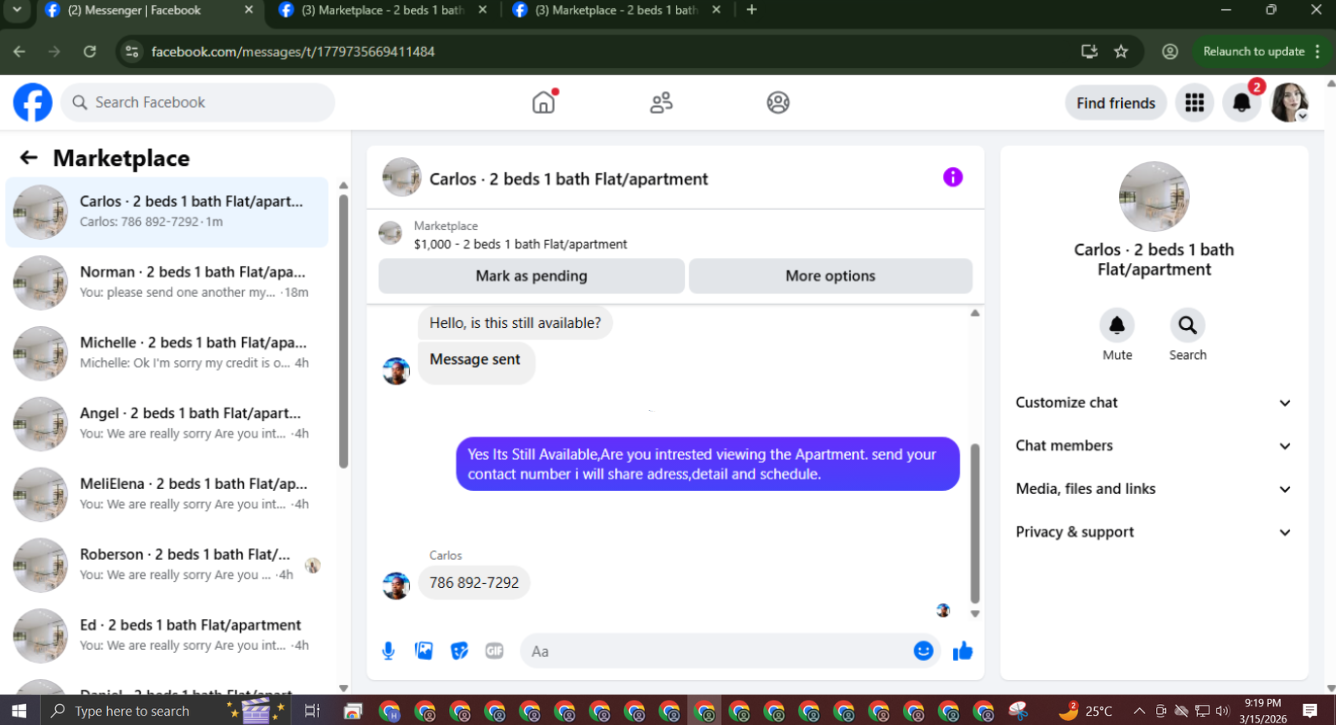Attach a photo or file
This screenshot has width=1336, height=725.
point(424,651)
